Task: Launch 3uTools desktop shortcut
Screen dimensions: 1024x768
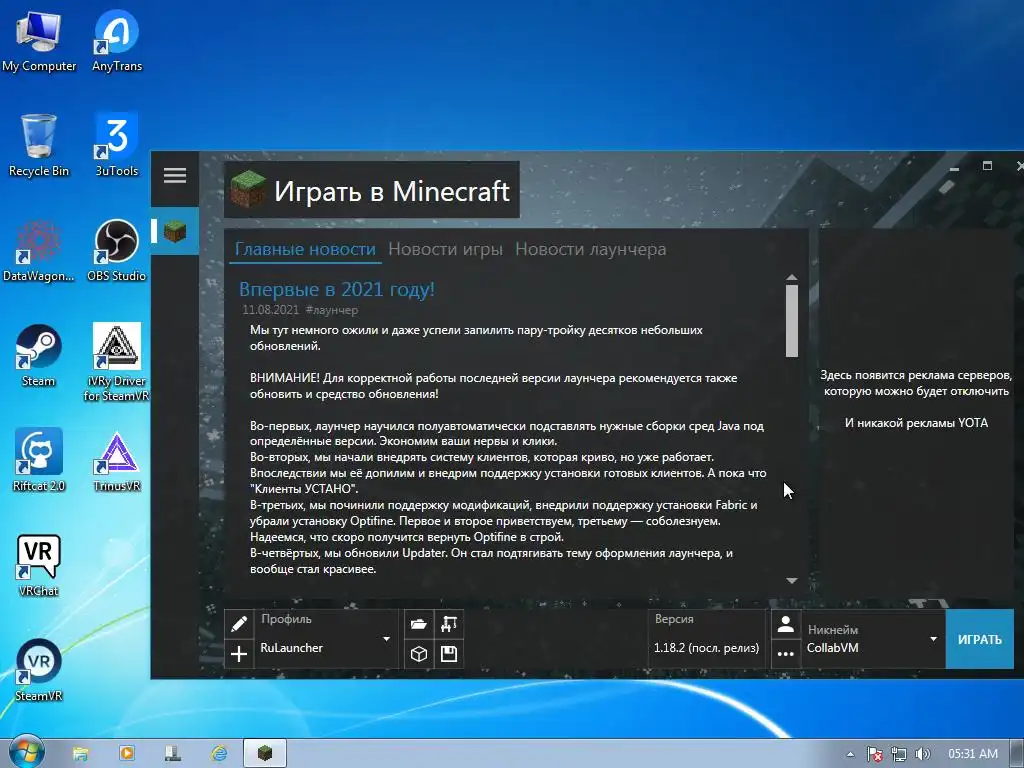Action: point(117,145)
